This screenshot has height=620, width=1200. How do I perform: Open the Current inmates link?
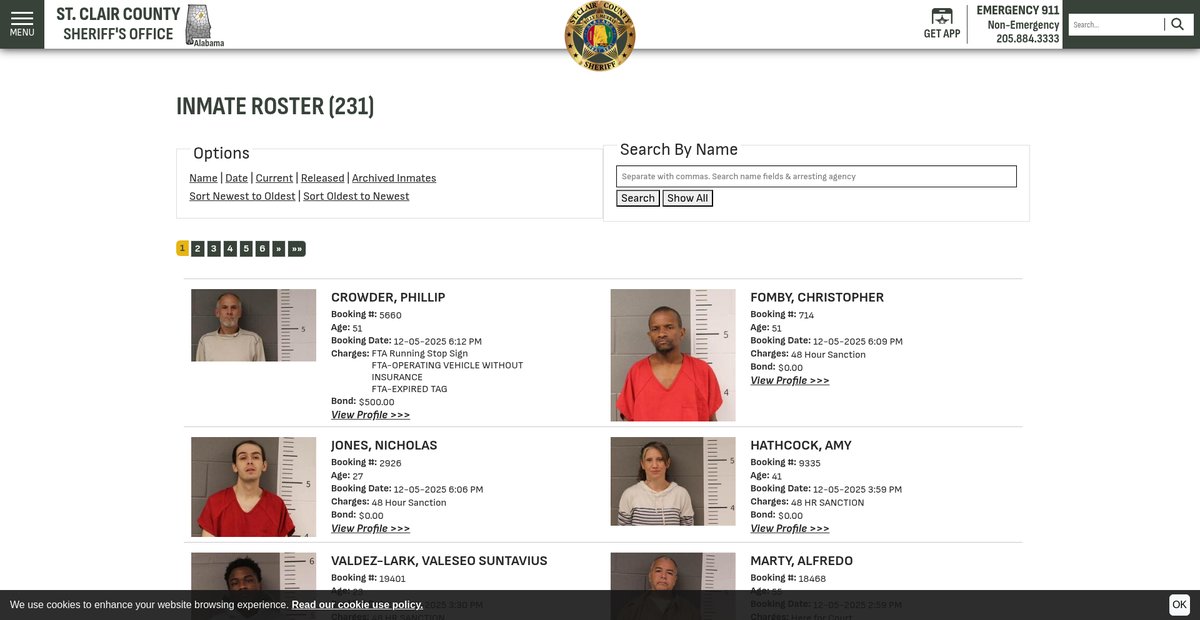pyautogui.click(x=274, y=178)
